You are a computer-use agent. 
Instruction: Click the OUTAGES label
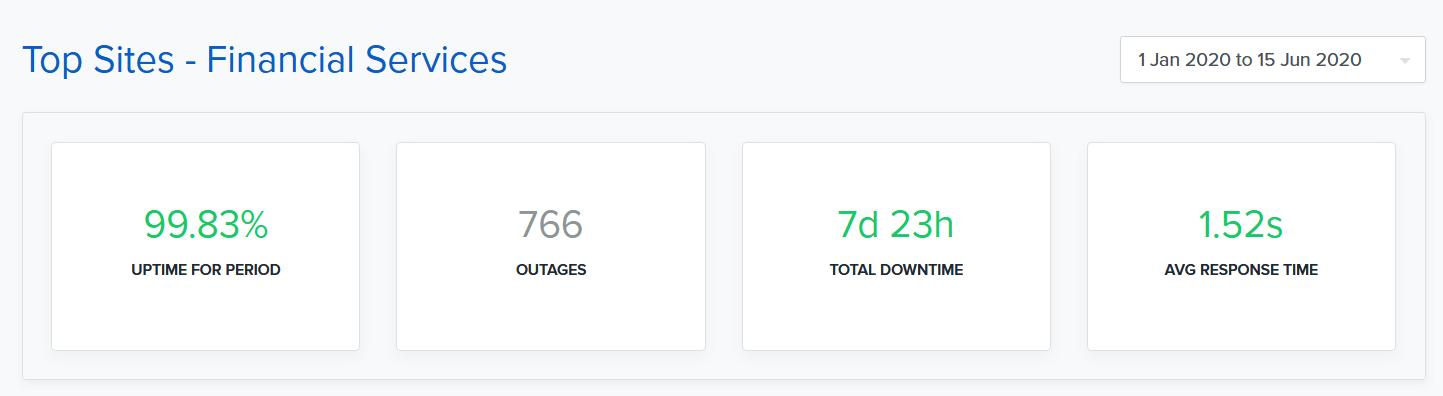pos(551,270)
